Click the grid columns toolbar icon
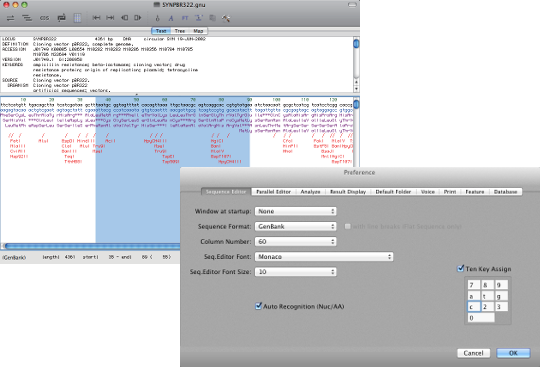Image resolution: width=540 pixels, height=367 pixels. (77, 18)
